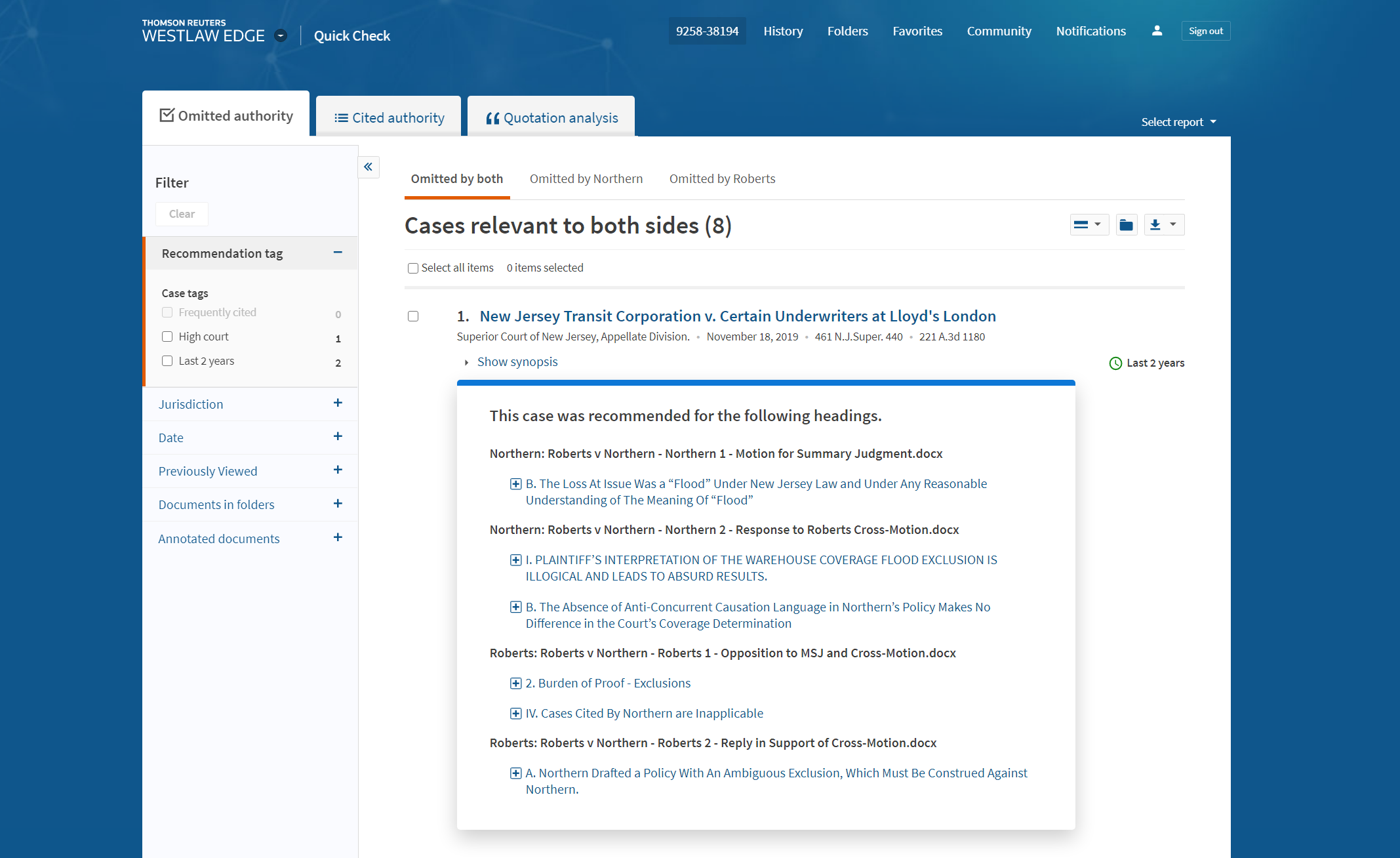Collapse the Recommendation tag section
Screen dimensions: 1400x858
(x=337, y=253)
